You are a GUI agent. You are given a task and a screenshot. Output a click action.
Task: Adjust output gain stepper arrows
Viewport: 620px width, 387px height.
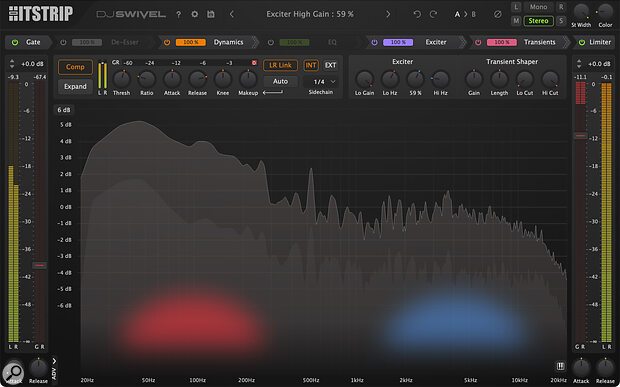(579, 64)
